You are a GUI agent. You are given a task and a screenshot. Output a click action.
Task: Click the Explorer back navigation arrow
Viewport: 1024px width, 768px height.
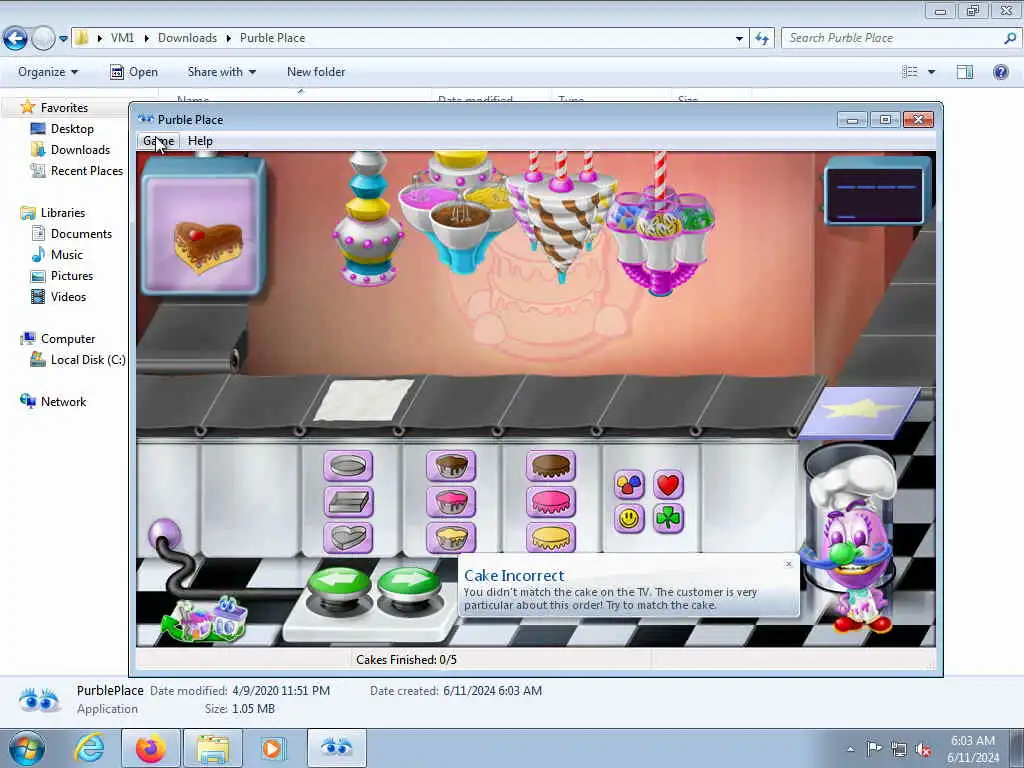pos(15,39)
